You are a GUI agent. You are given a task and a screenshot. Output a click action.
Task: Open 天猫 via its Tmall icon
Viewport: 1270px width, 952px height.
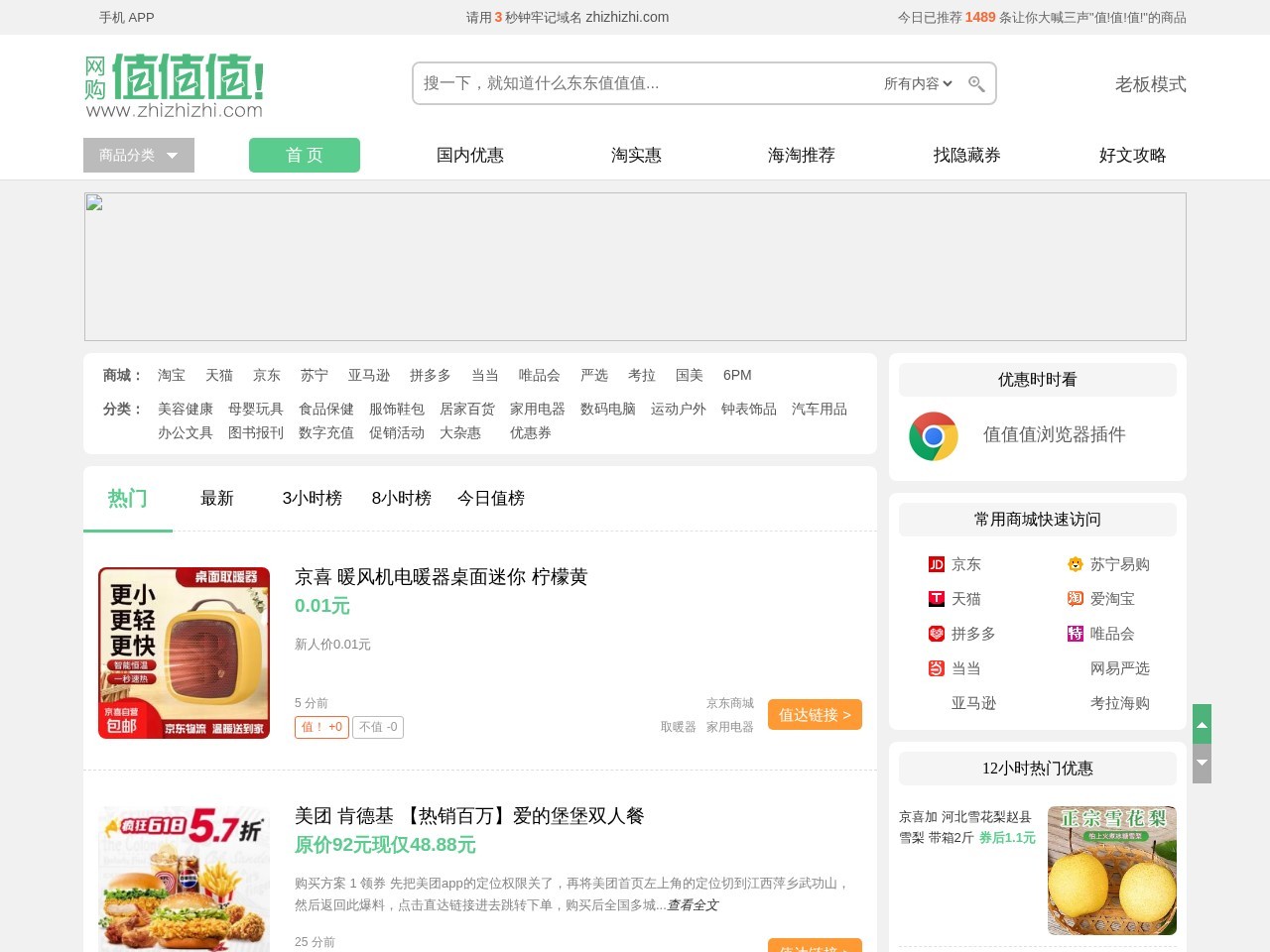click(937, 599)
